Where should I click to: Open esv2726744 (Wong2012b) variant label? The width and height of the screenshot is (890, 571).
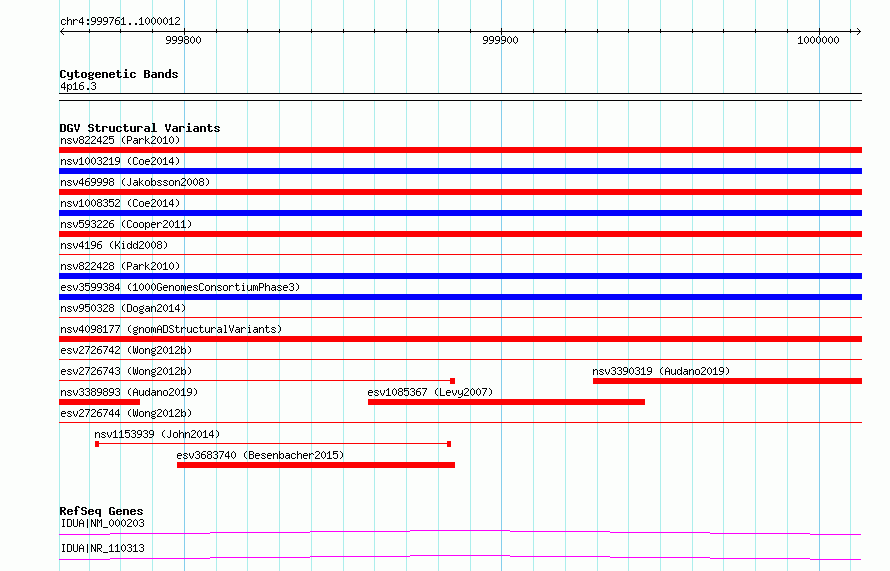pyautogui.click(x=126, y=413)
